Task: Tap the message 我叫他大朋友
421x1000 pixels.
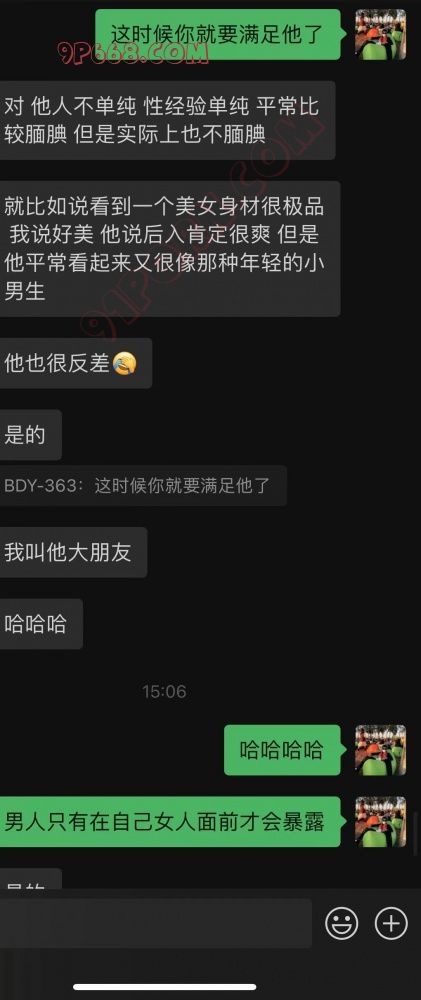Action: pos(73,552)
